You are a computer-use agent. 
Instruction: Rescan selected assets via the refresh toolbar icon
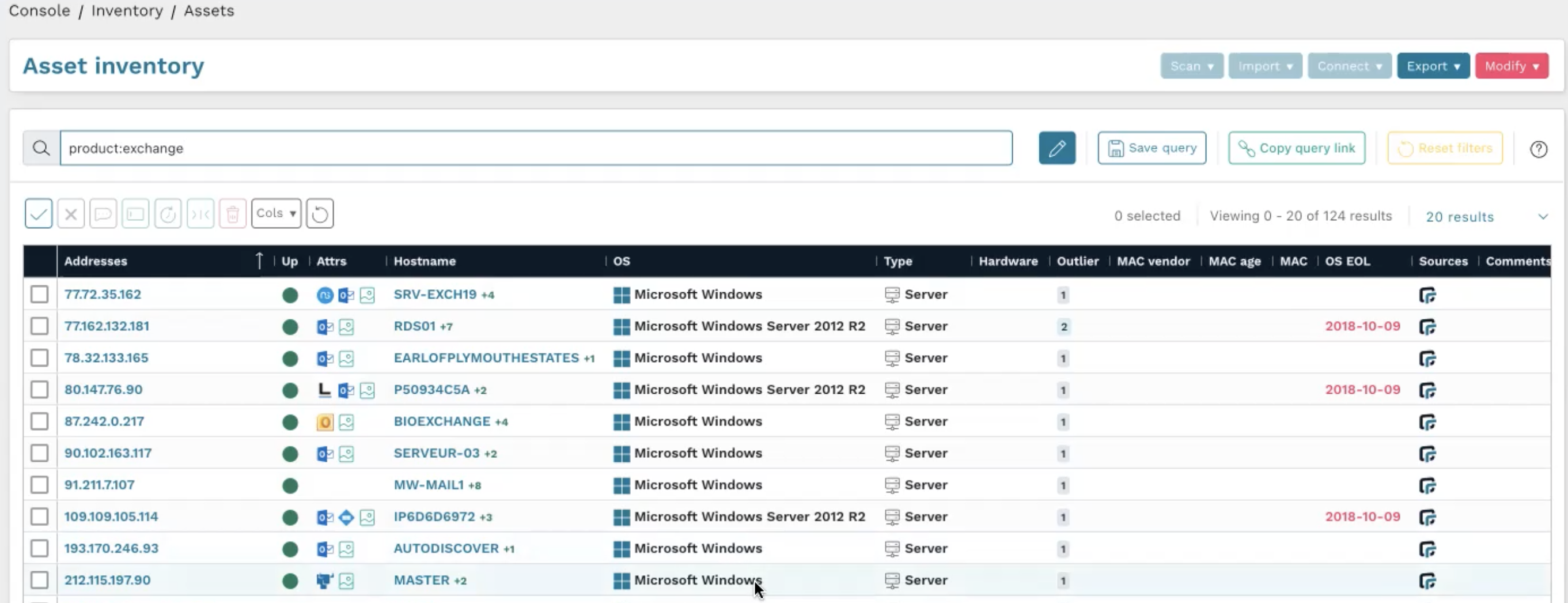[x=169, y=213]
